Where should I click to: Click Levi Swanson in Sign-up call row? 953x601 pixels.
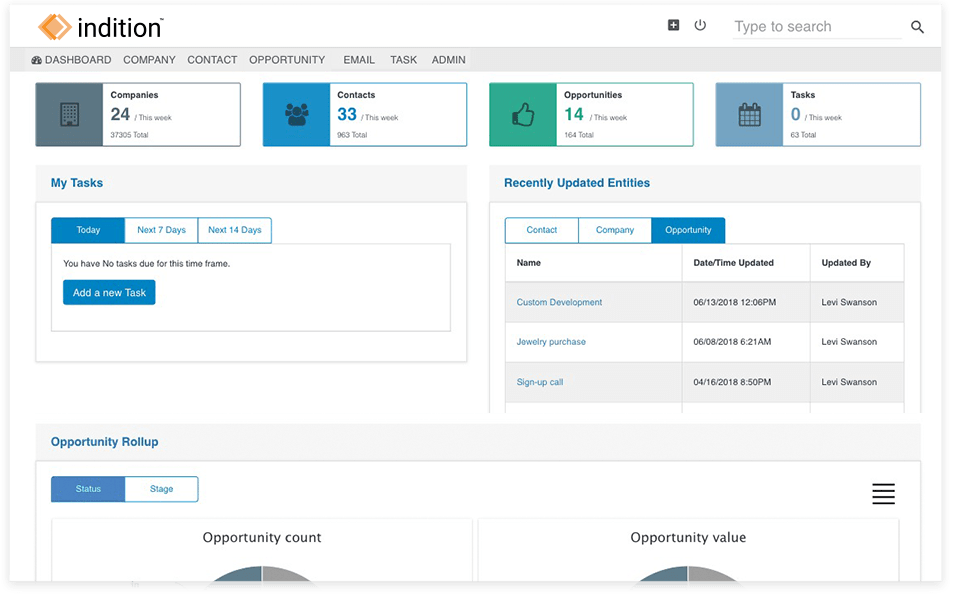point(849,382)
